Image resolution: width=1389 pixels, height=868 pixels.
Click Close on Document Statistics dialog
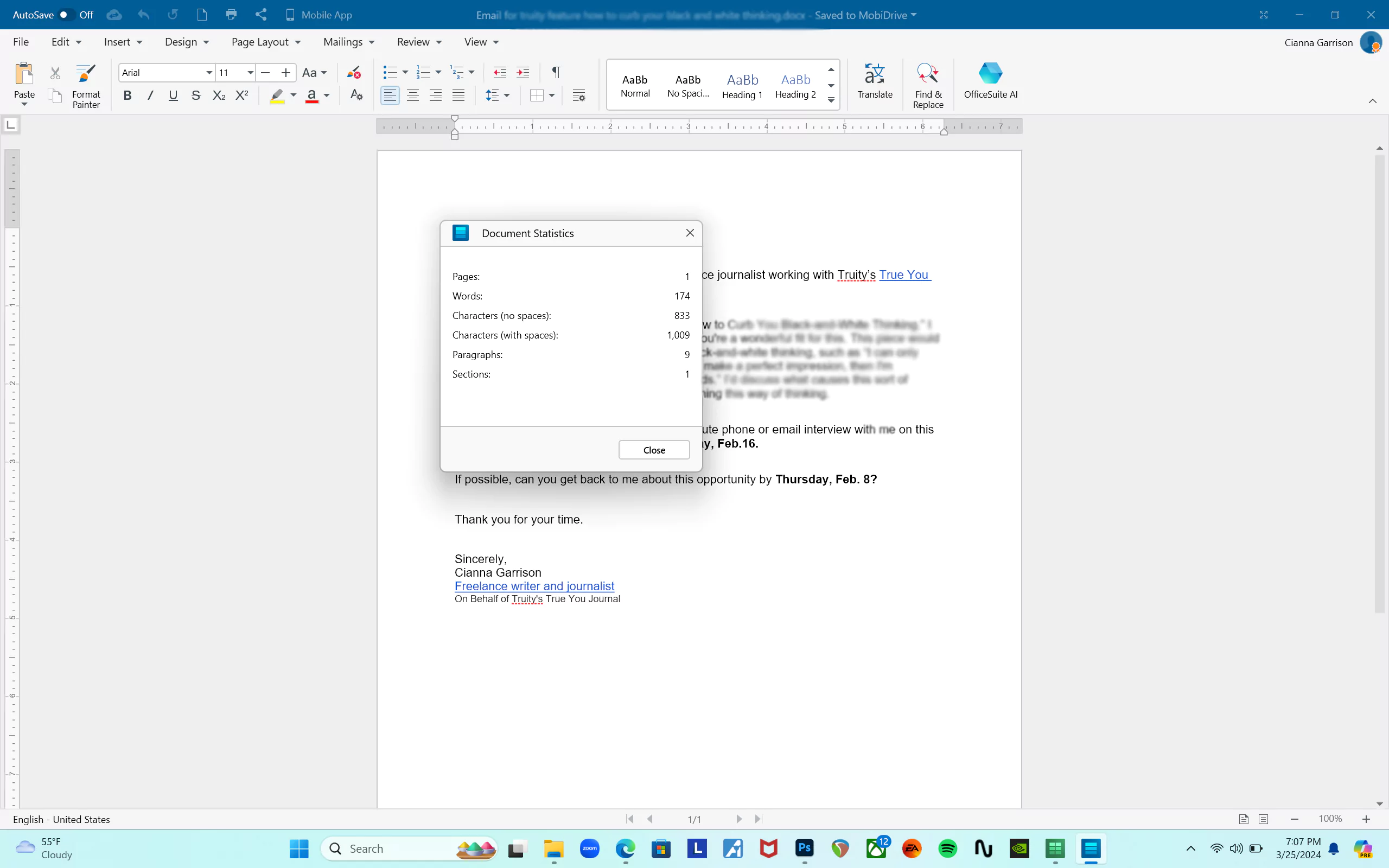pyautogui.click(x=654, y=449)
